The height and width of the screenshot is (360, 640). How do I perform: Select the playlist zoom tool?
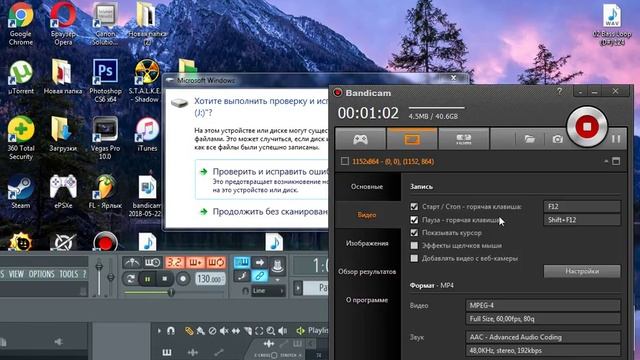tap(270, 331)
